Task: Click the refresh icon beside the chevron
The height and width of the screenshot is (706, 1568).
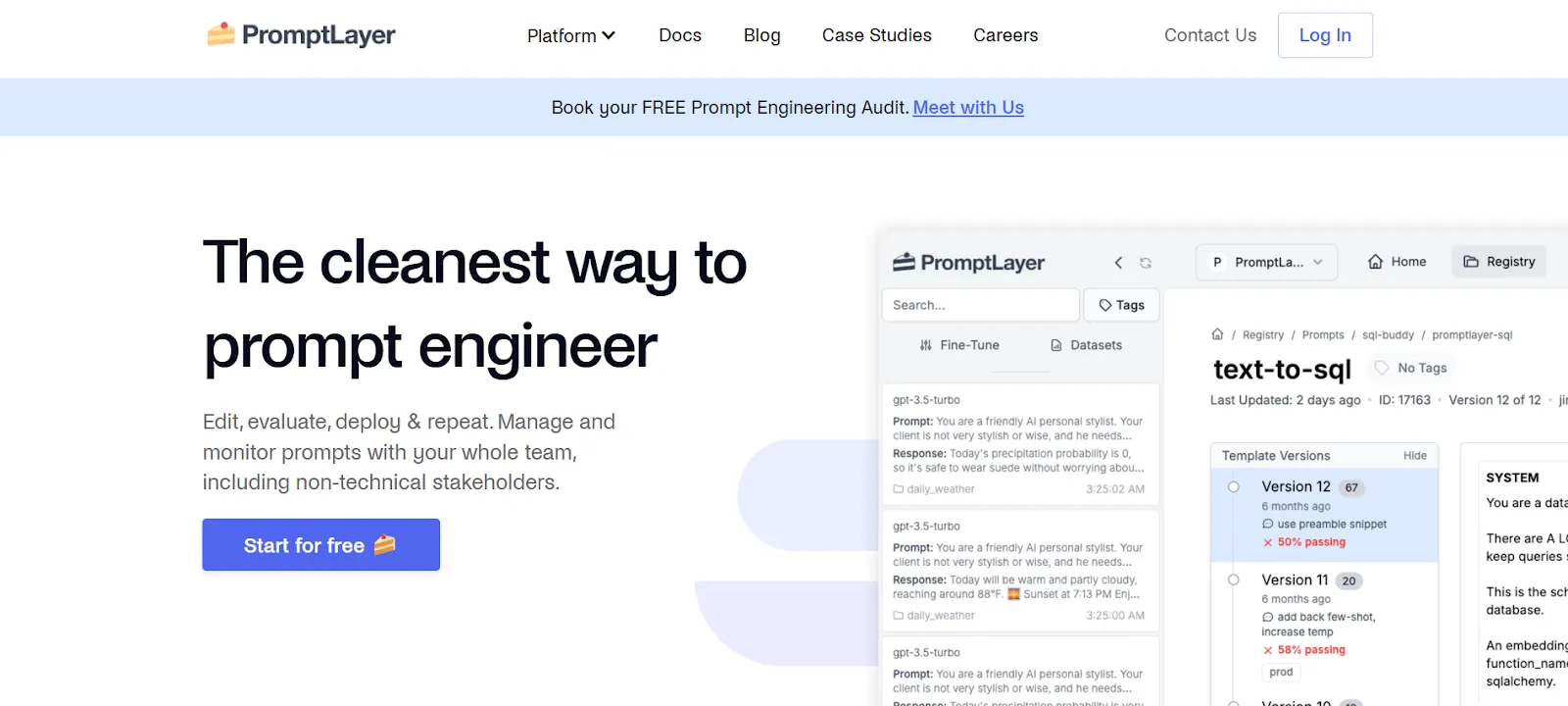Action: 1146,263
